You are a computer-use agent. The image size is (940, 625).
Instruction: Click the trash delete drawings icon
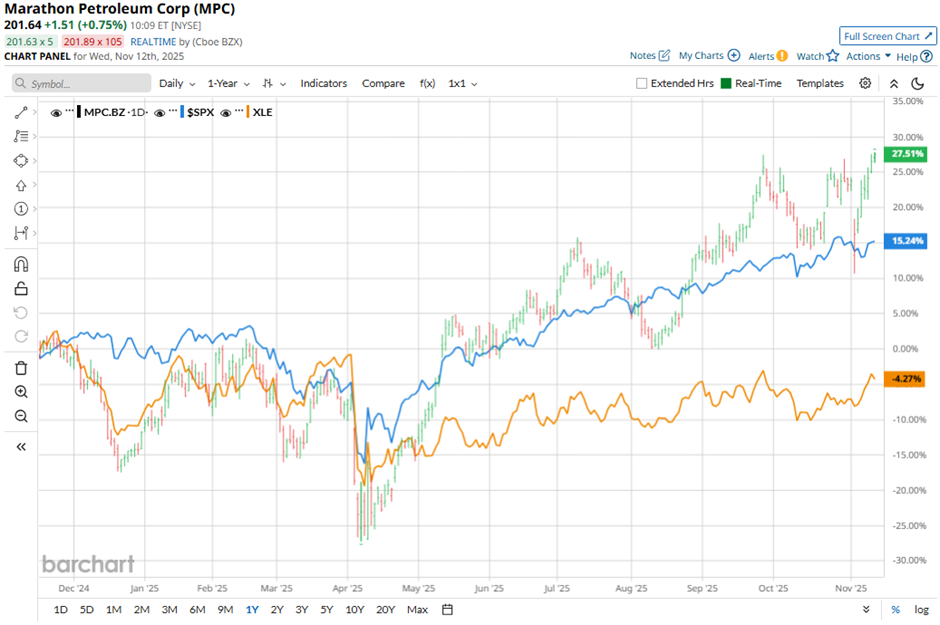coord(21,368)
